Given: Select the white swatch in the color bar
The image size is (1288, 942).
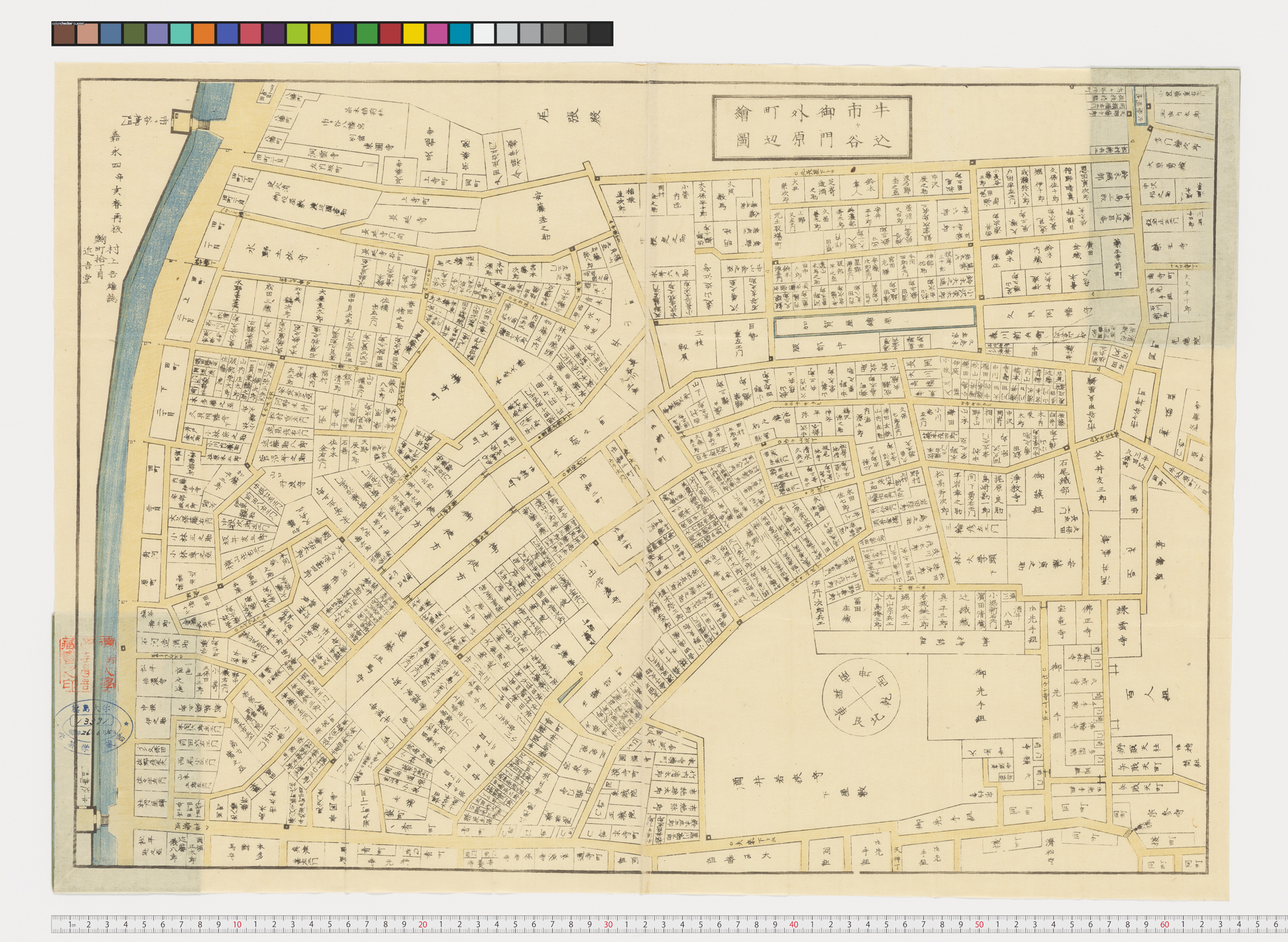Looking at the screenshot, I should click(x=484, y=33).
